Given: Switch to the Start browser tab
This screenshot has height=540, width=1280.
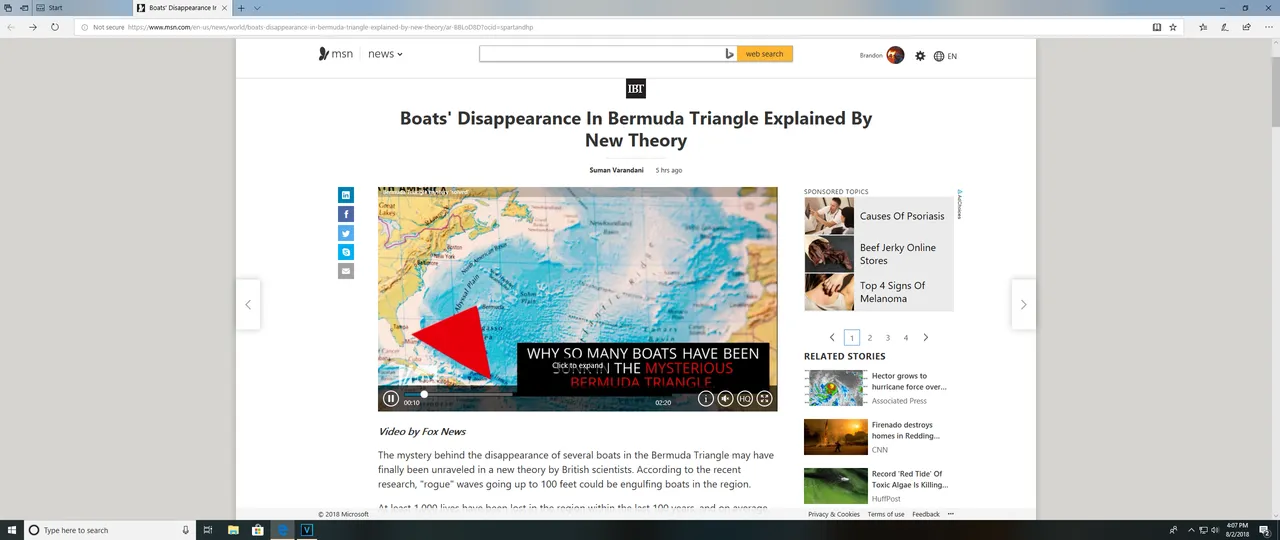Looking at the screenshot, I should point(80,8).
